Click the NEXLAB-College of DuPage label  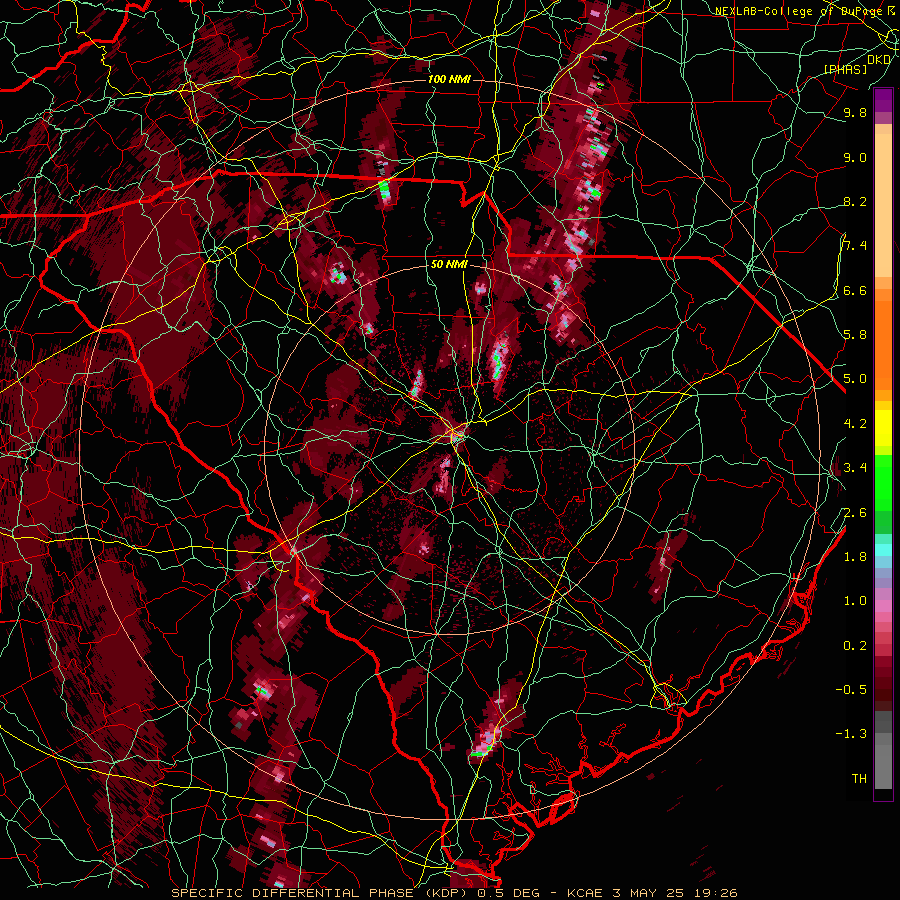pos(801,11)
